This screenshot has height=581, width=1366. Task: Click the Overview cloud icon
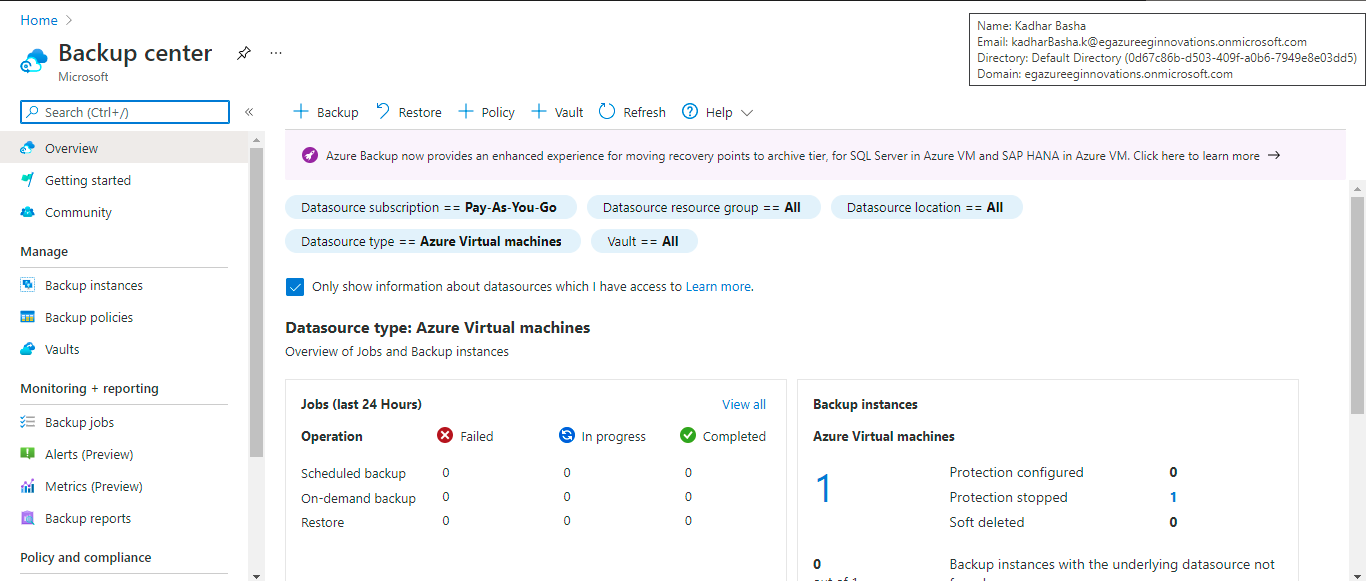28,148
